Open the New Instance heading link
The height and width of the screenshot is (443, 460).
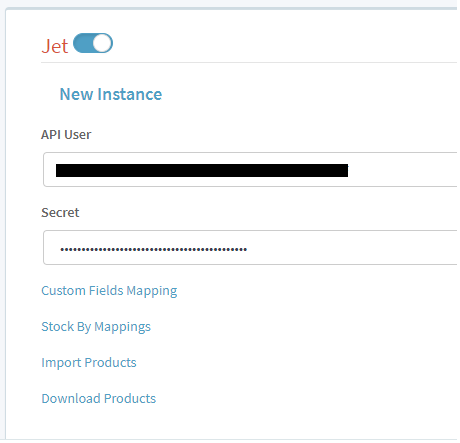[x=111, y=94]
